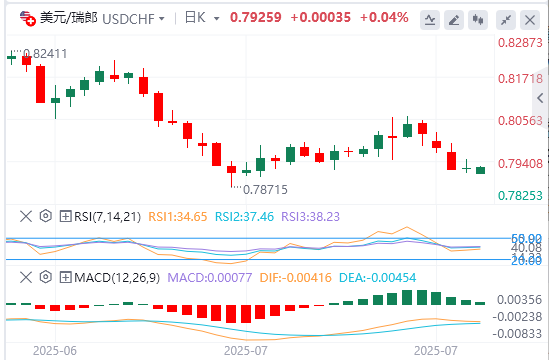Click the USD/CHF flag icon
Viewport: 549px width, 360px height.
[x=28, y=18]
